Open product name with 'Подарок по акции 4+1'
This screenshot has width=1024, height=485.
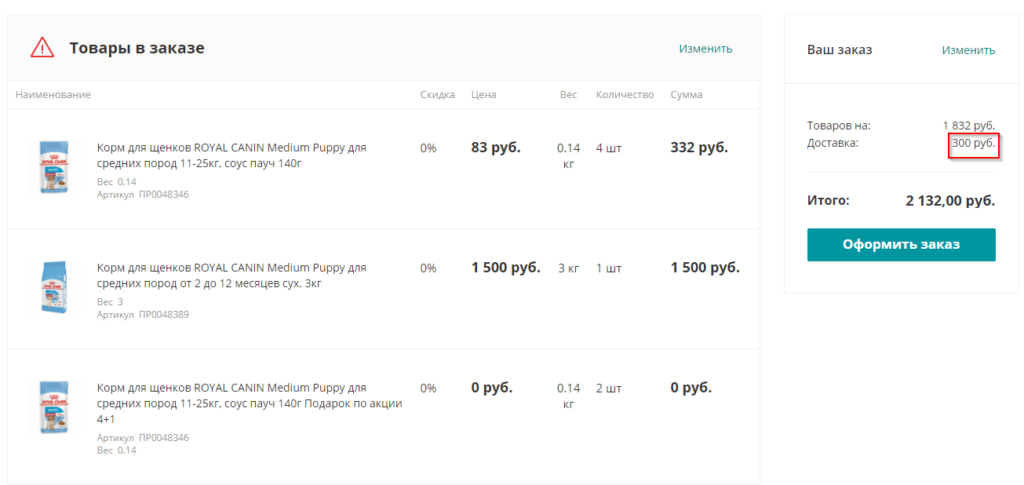pyautogui.click(x=249, y=403)
